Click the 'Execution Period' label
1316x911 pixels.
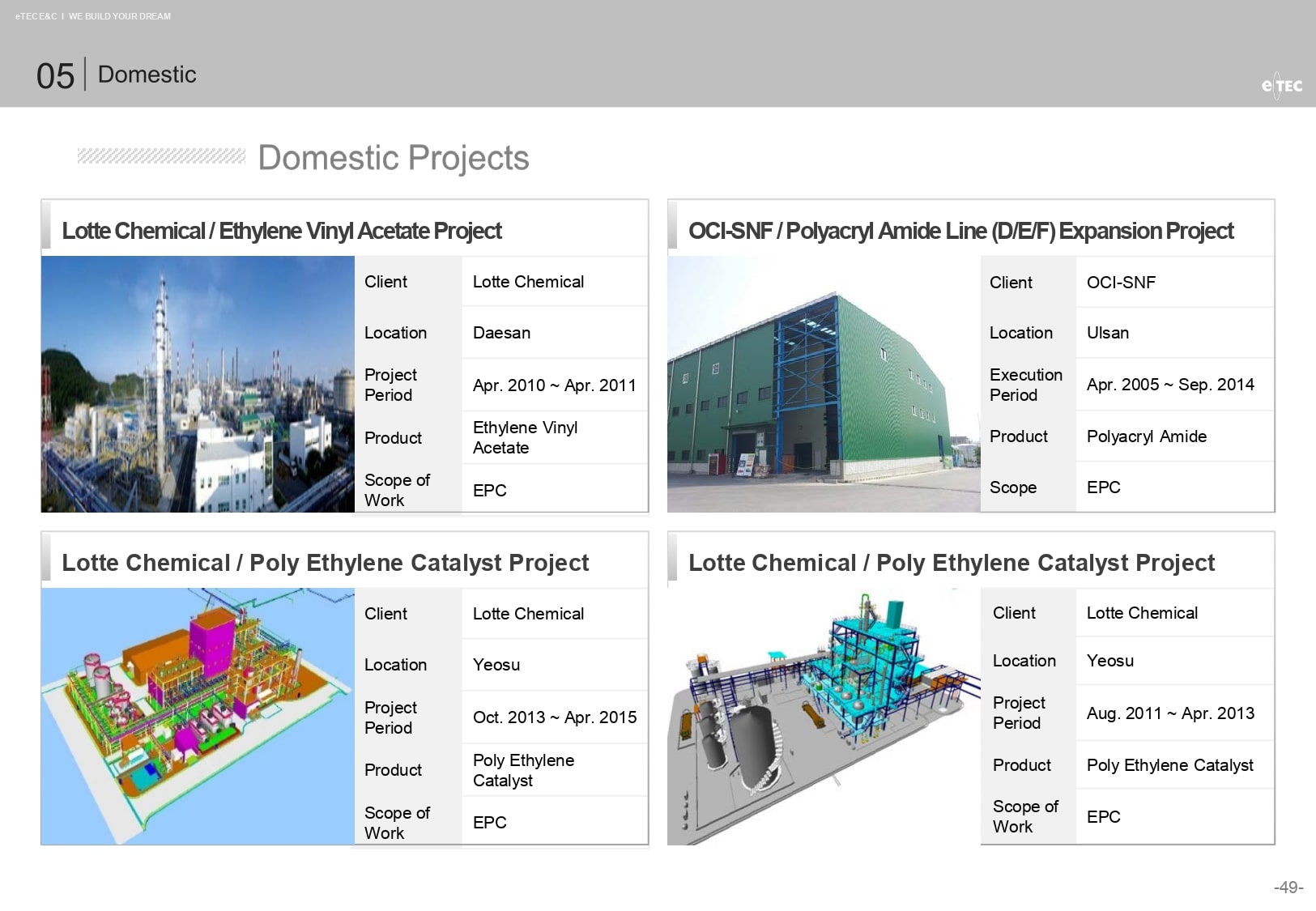pos(1026,385)
